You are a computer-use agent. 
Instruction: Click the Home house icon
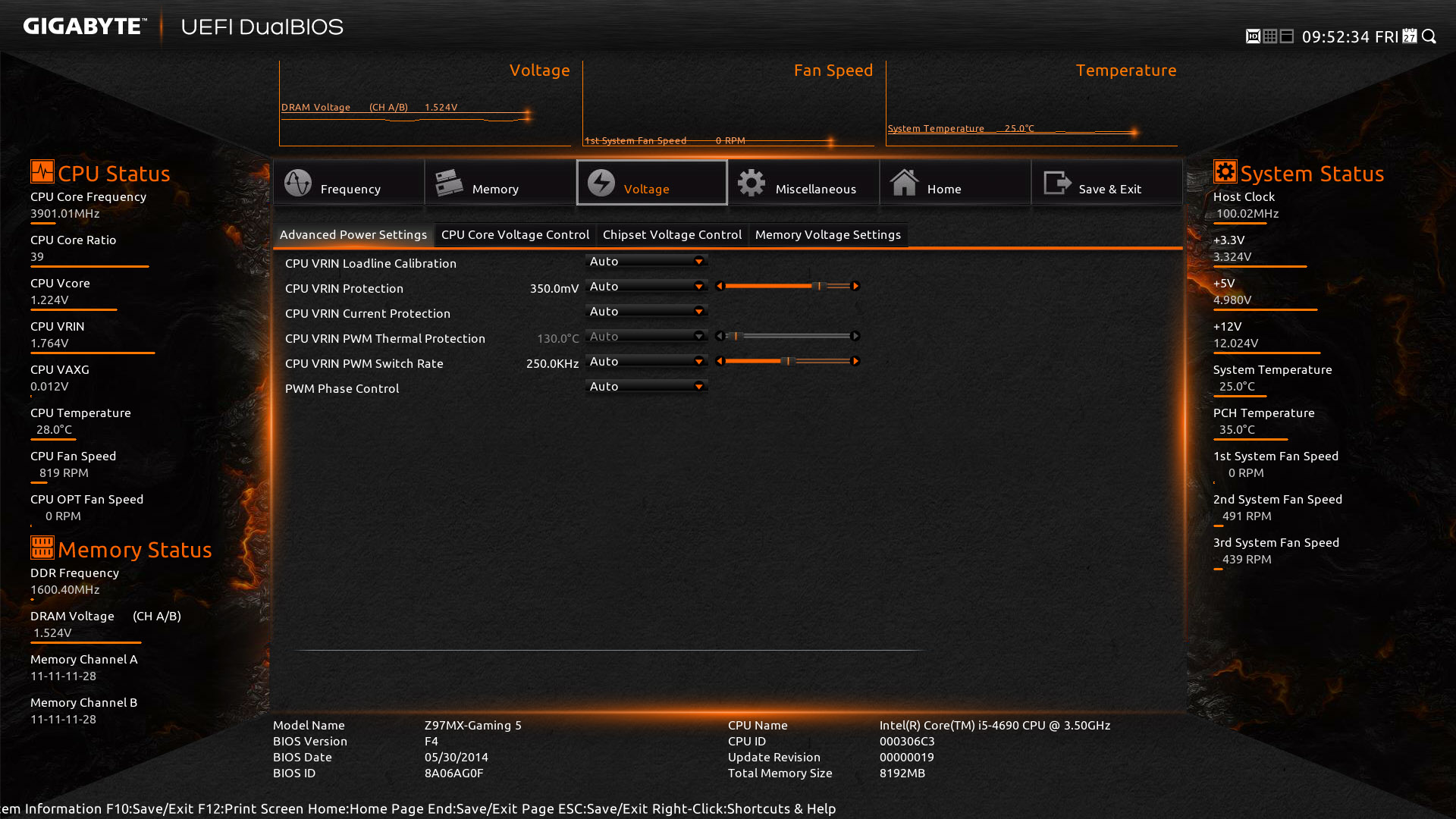click(904, 183)
